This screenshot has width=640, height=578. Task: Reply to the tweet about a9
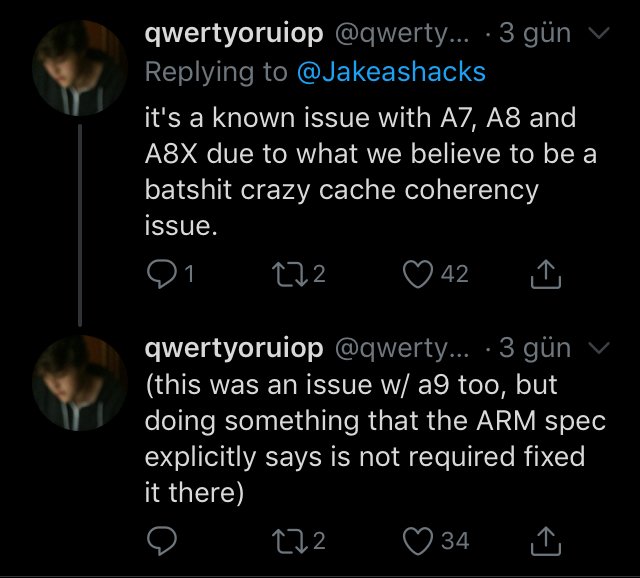pos(160,541)
